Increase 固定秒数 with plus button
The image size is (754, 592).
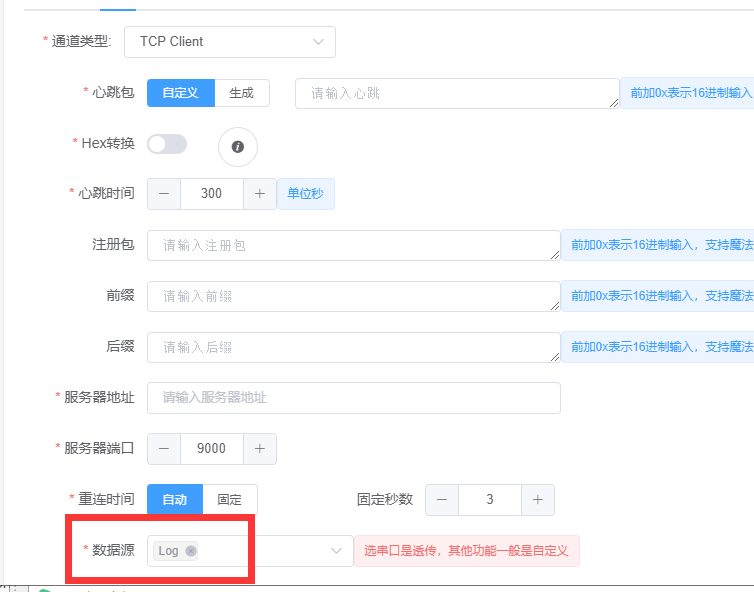point(537,499)
